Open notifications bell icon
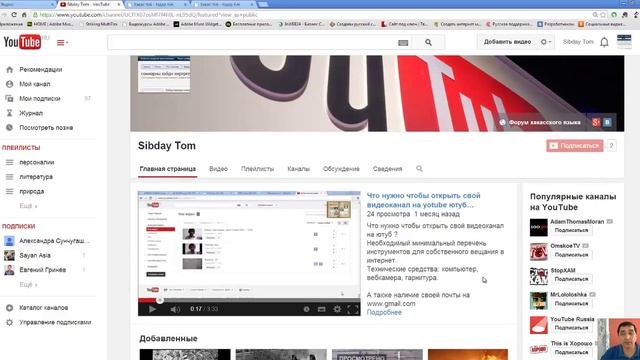Viewport: 640px width, 360px height. [x=604, y=42]
